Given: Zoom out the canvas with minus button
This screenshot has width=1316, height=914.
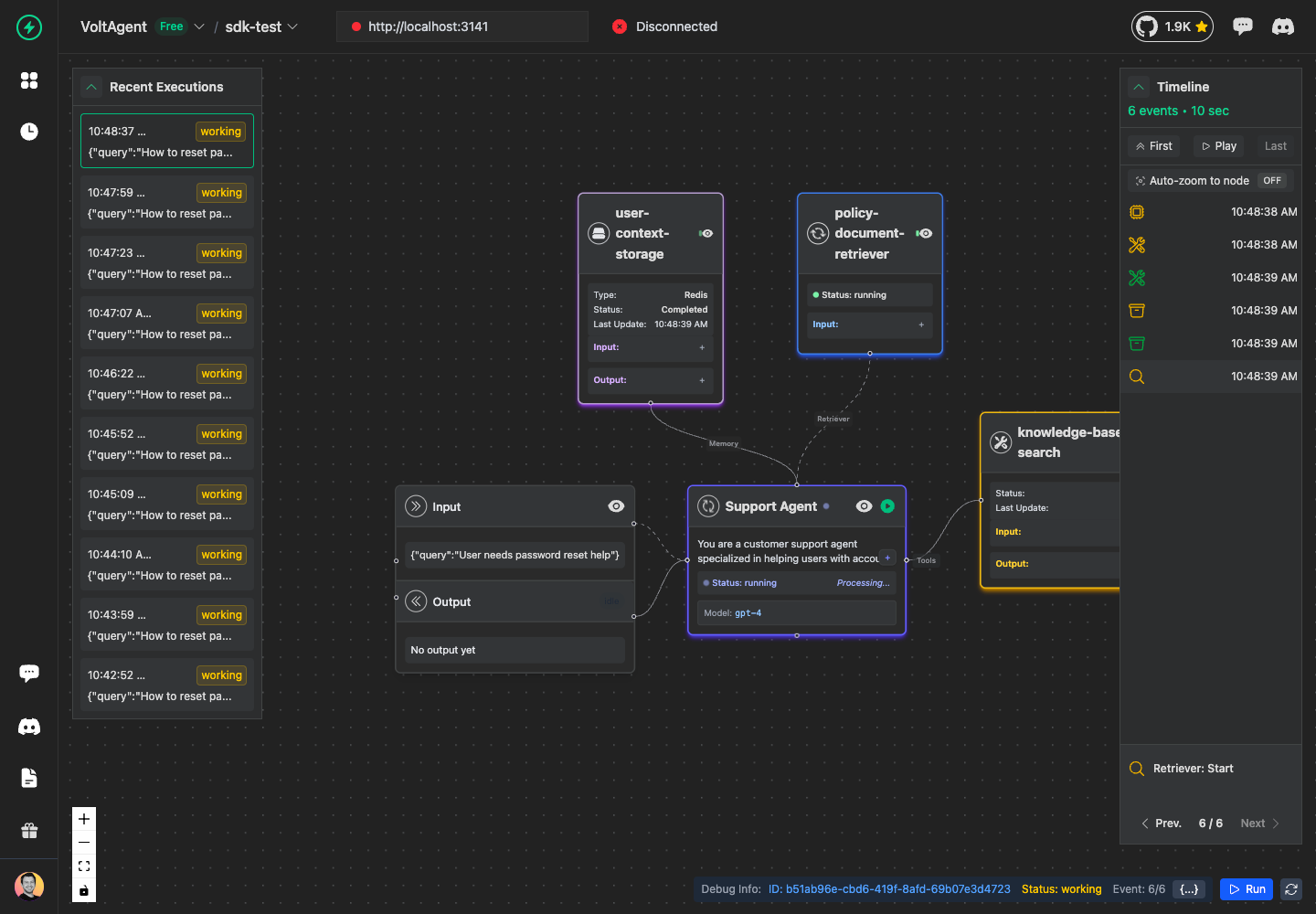Looking at the screenshot, I should tap(84, 843).
